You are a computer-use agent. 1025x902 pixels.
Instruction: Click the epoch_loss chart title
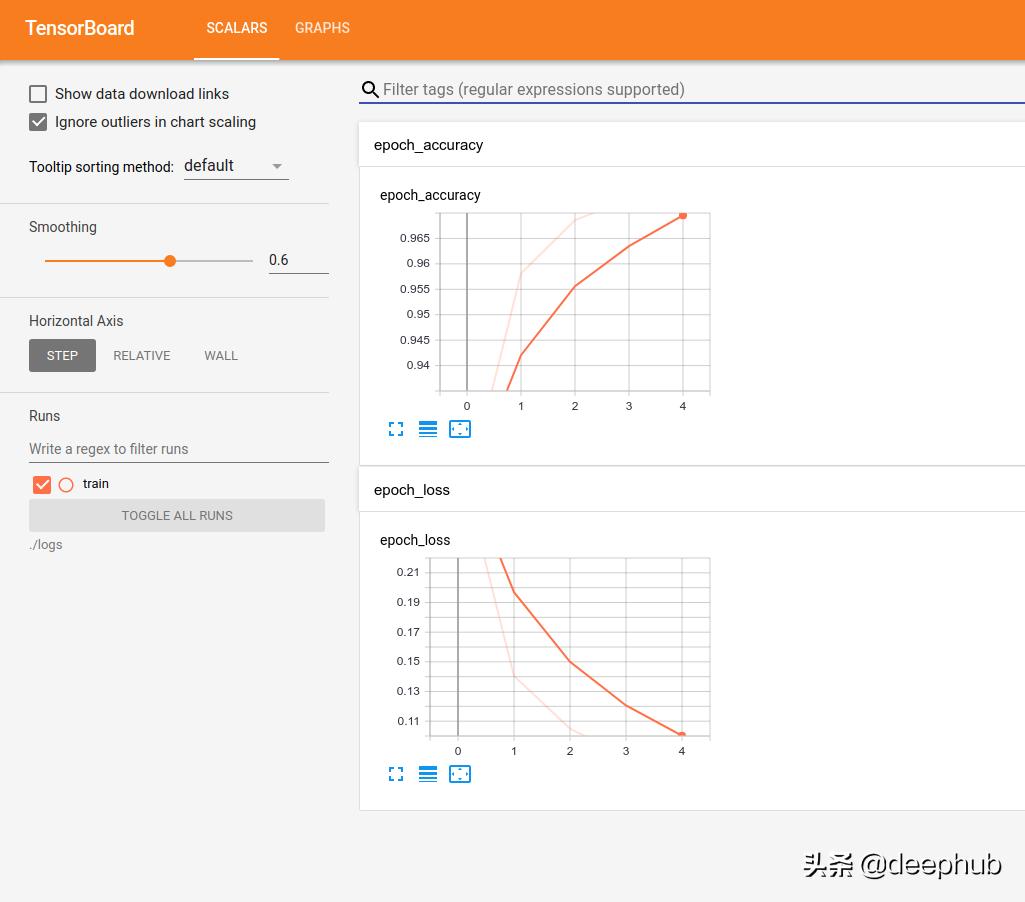415,540
